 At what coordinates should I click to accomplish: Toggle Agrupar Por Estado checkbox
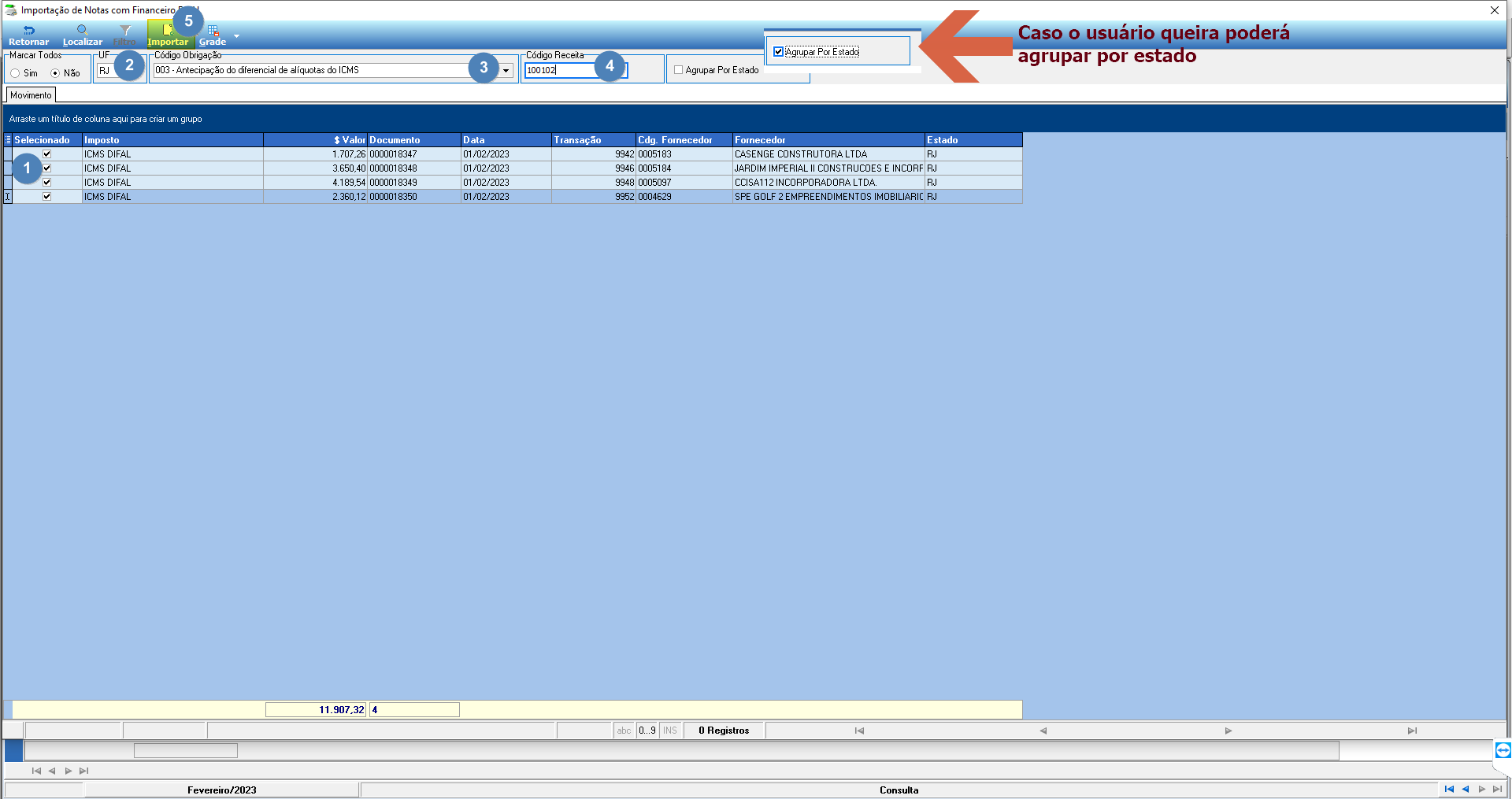point(678,70)
